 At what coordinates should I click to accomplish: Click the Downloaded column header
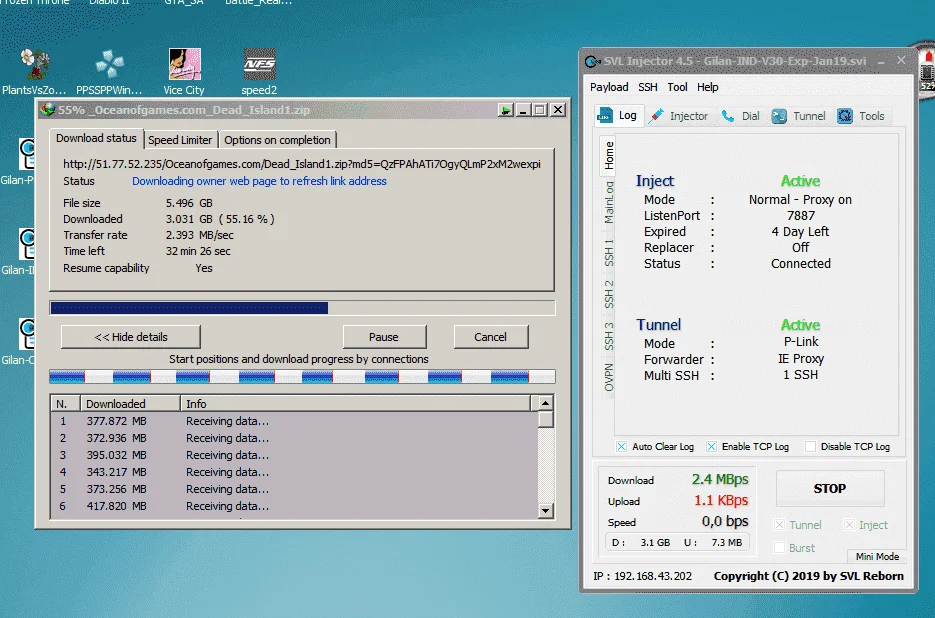coord(131,404)
